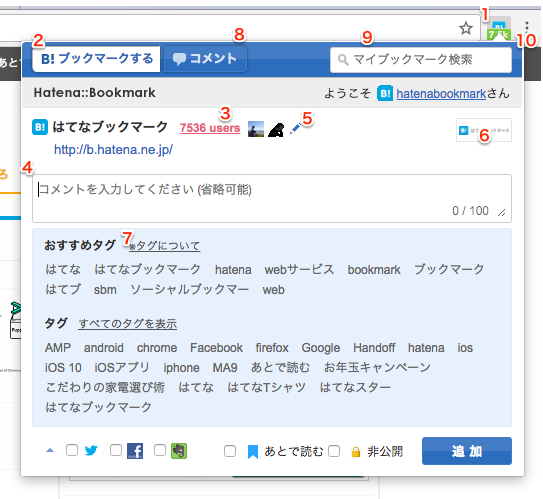Image resolution: width=543 pixels, height=499 pixels.
Task: Select the はてなTシャツ tag
Action: [266, 387]
